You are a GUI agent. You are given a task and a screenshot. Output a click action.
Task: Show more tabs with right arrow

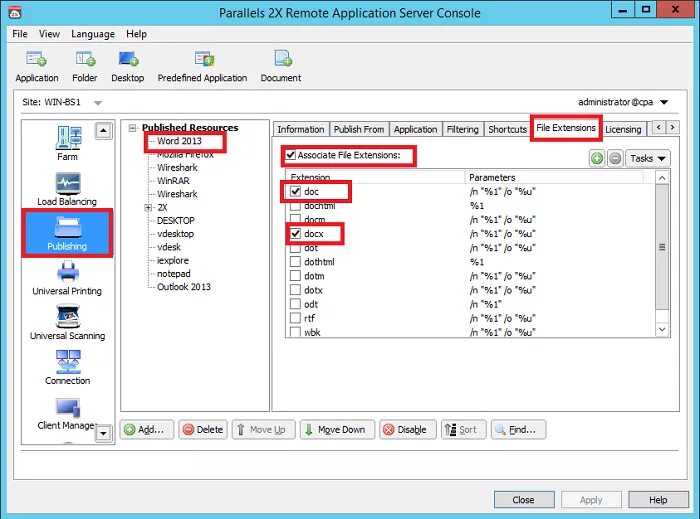coord(673,128)
